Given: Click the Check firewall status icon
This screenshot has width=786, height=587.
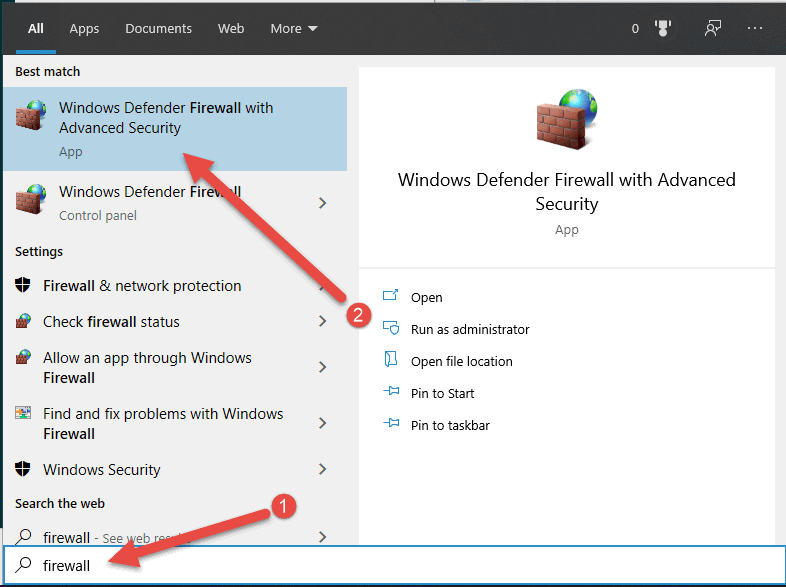Looking at the screenshot, I should [x=23, y=321].
